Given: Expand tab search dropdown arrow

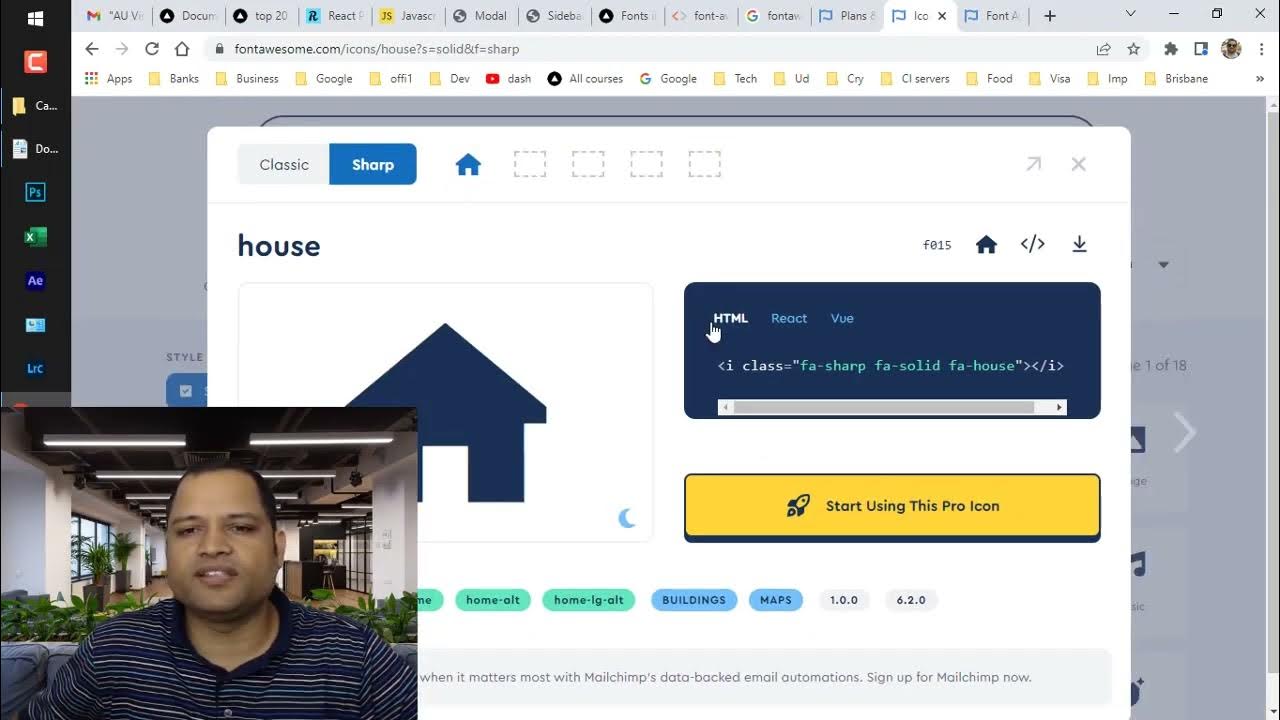Looking at the screenshot, I should coord(1131,14).
